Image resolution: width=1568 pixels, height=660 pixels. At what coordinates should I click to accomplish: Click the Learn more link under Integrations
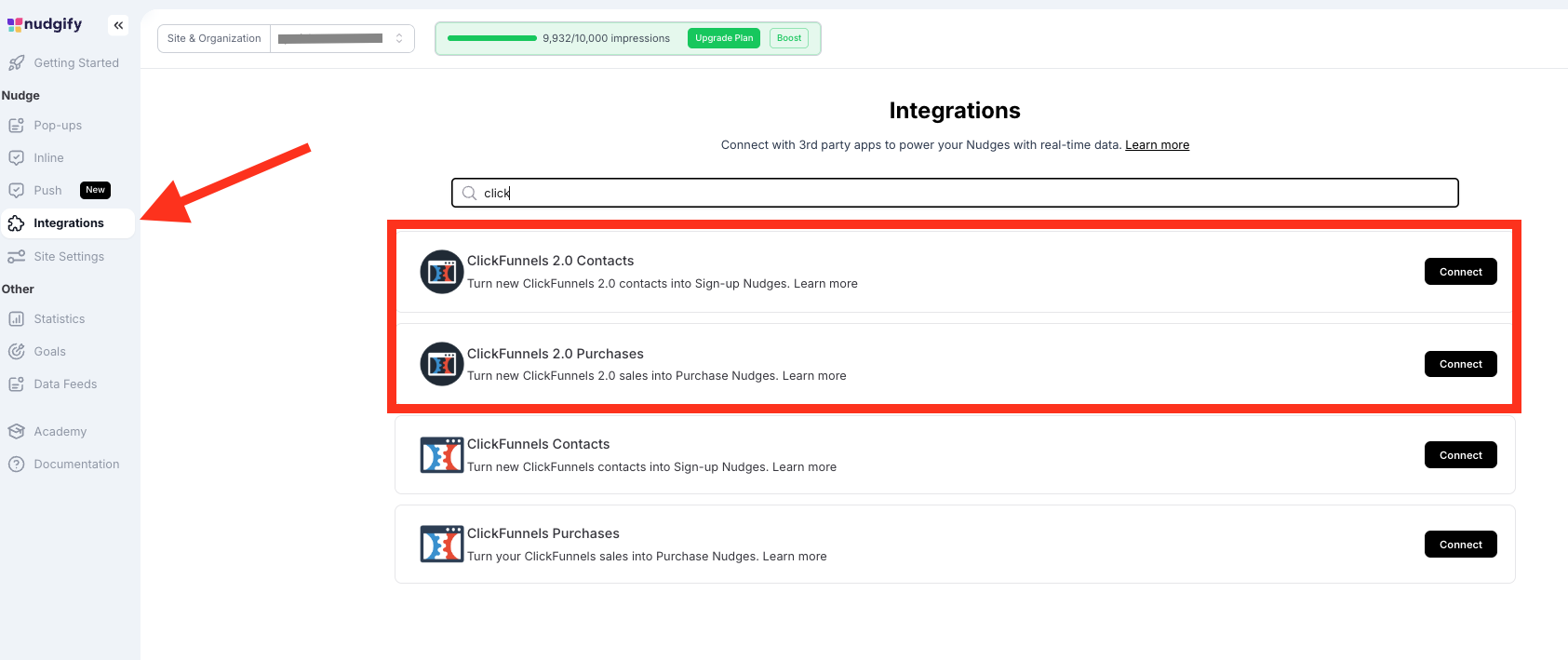pos(1157,145)
